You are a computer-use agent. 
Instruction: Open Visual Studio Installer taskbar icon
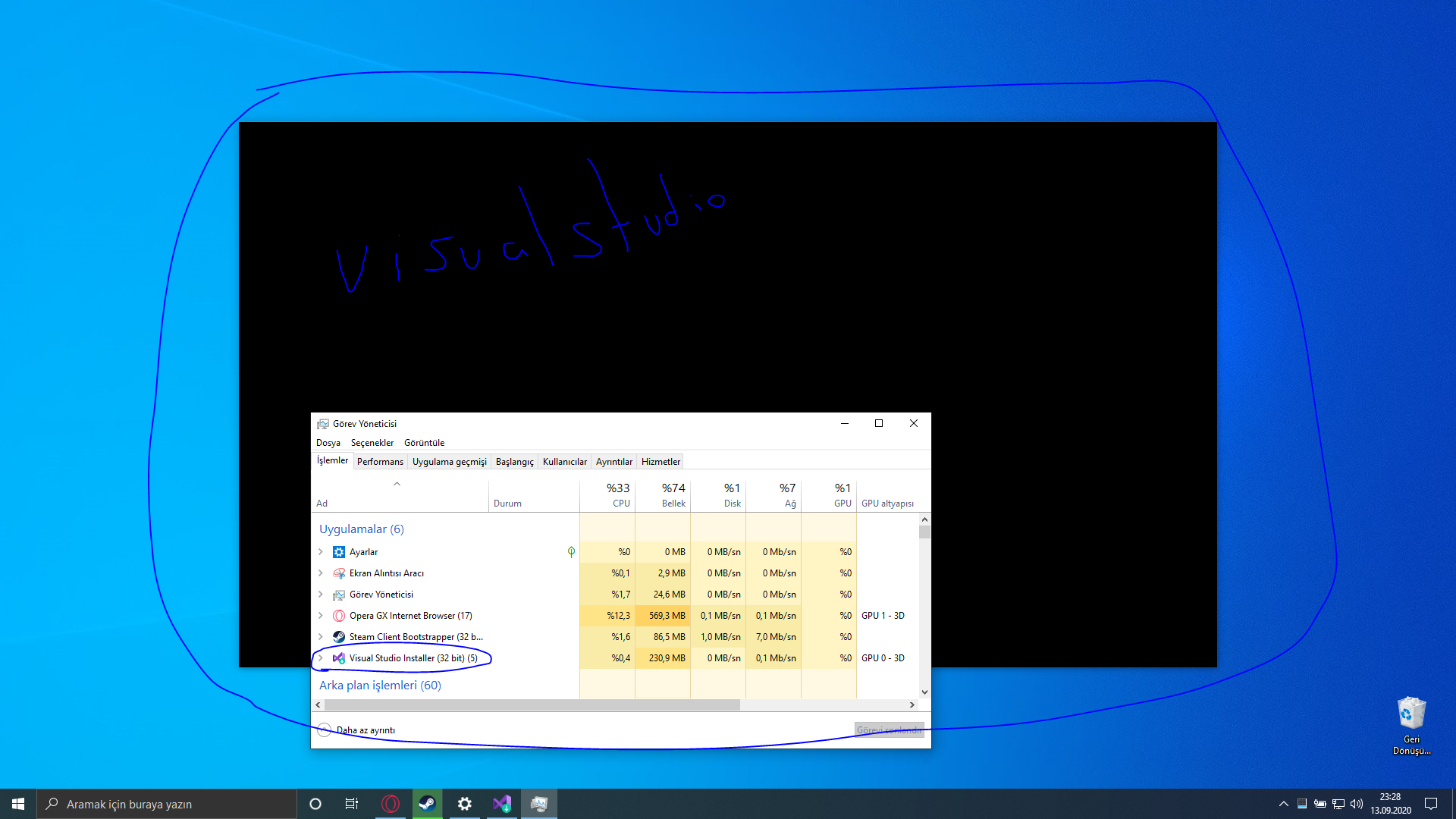[502, 804]
